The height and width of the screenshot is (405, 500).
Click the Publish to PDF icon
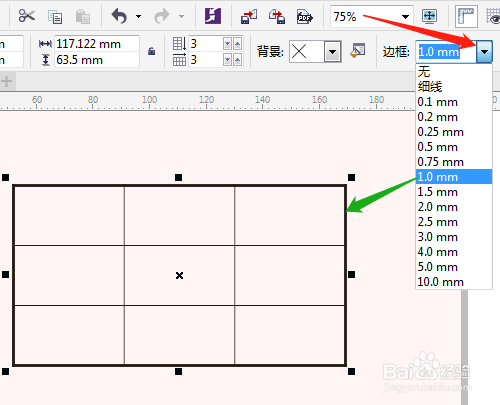click(304, 16)
